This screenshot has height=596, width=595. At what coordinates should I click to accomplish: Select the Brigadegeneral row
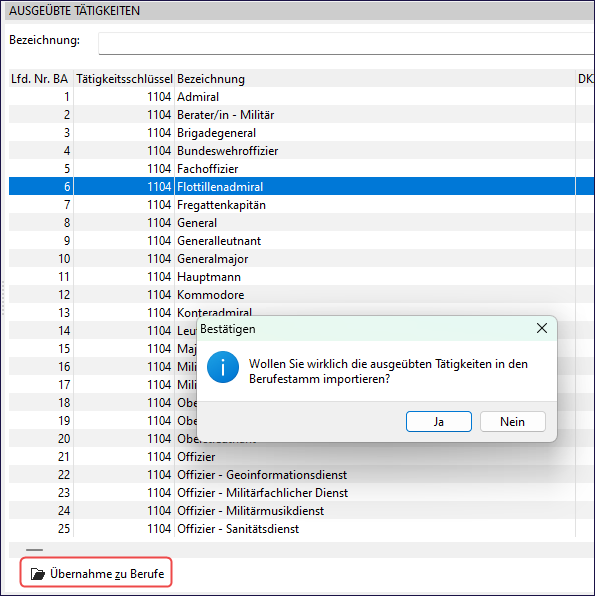click(292, 133)
